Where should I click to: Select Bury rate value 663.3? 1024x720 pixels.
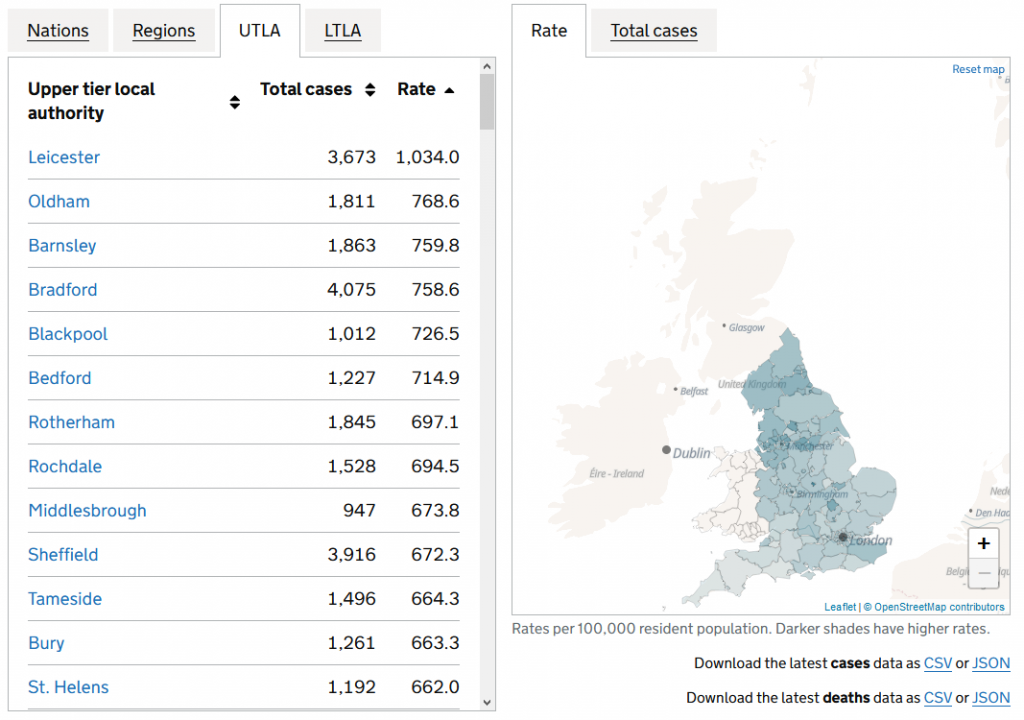tap(435, 644)
